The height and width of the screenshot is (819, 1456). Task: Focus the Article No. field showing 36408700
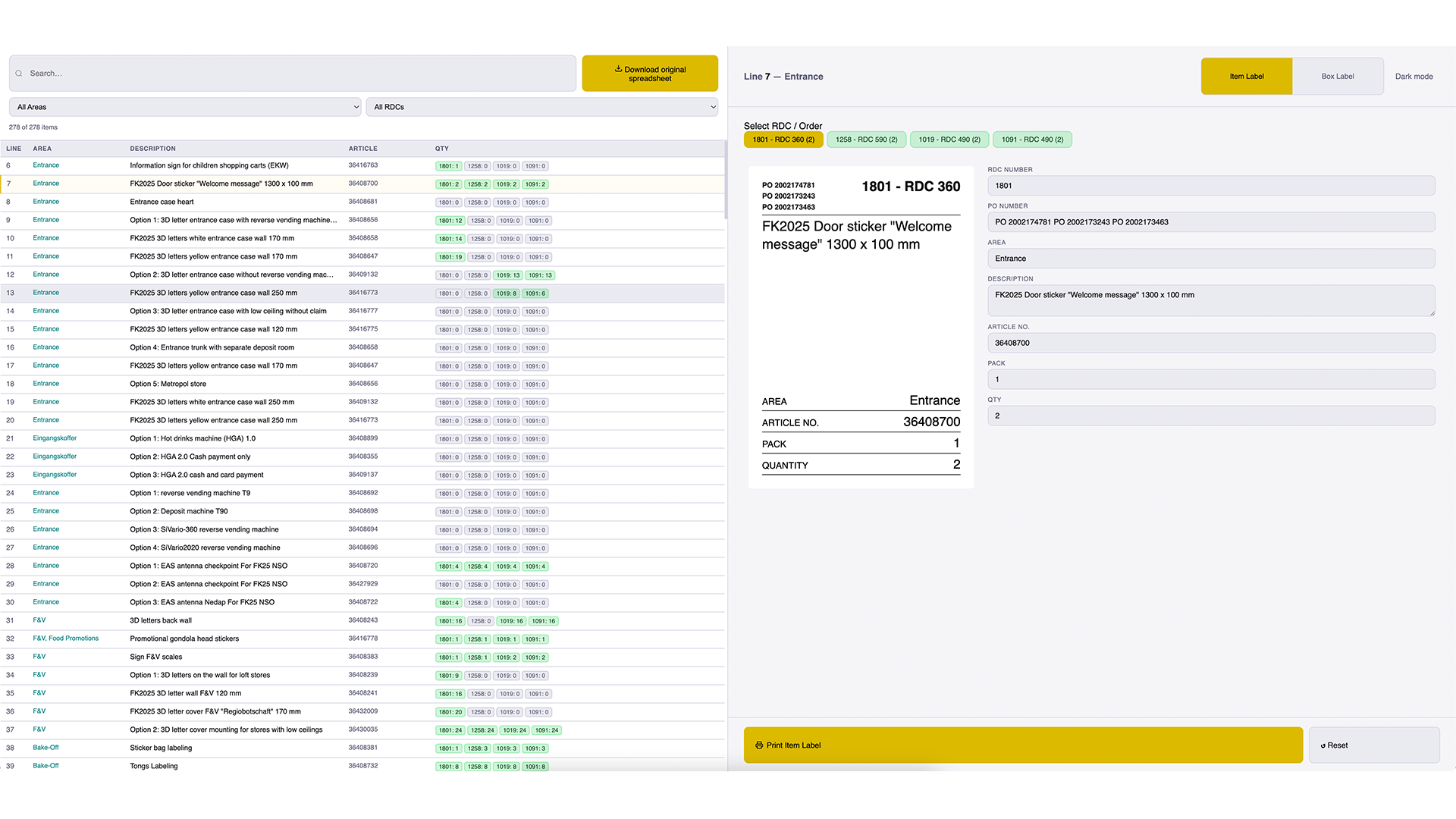point(1211,343)
